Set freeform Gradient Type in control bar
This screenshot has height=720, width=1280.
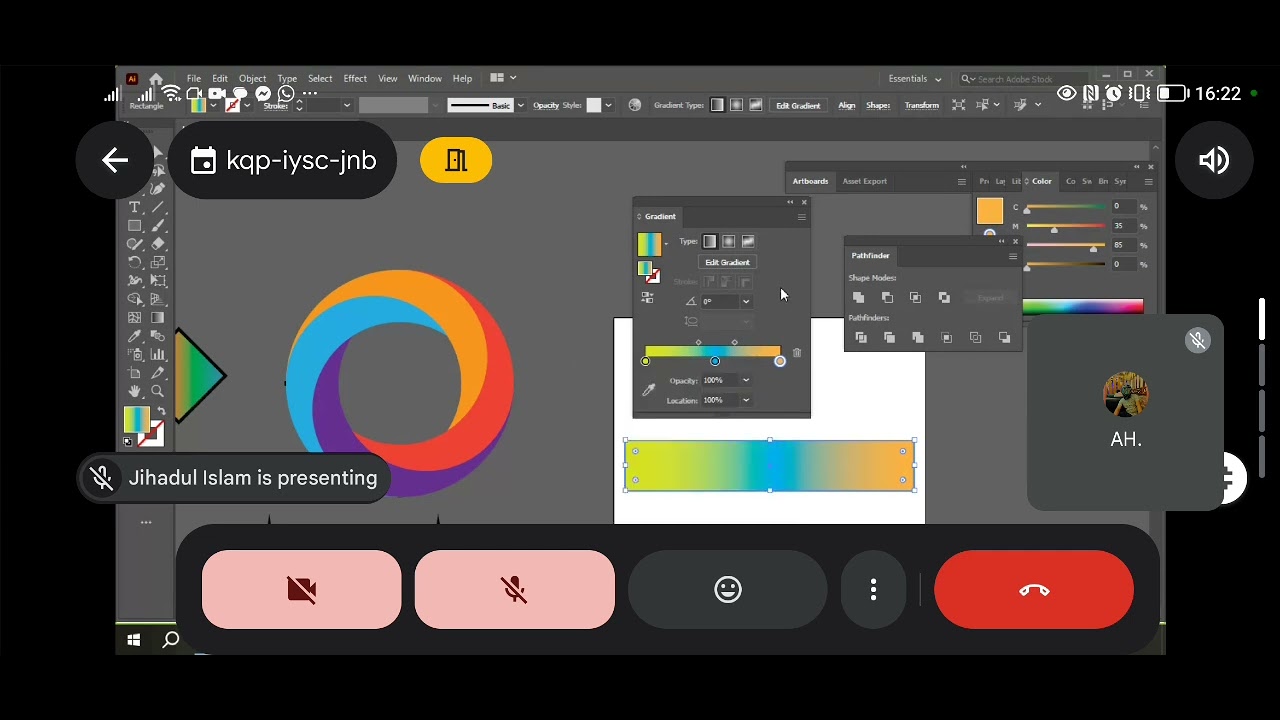[x=755, y=105]
